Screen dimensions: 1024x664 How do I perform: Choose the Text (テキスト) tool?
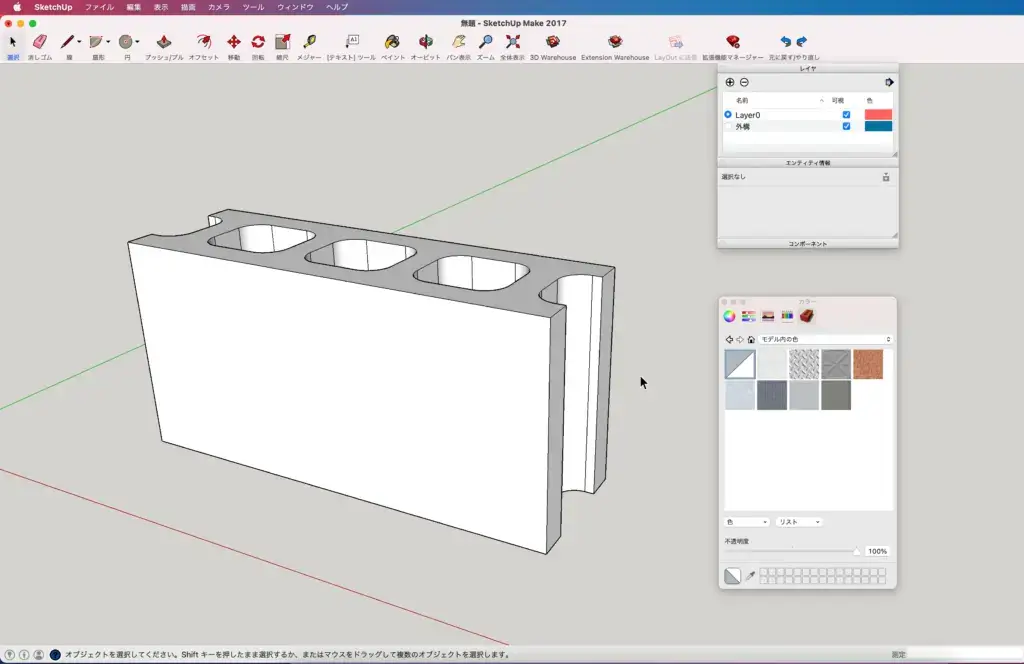[351, 42]
